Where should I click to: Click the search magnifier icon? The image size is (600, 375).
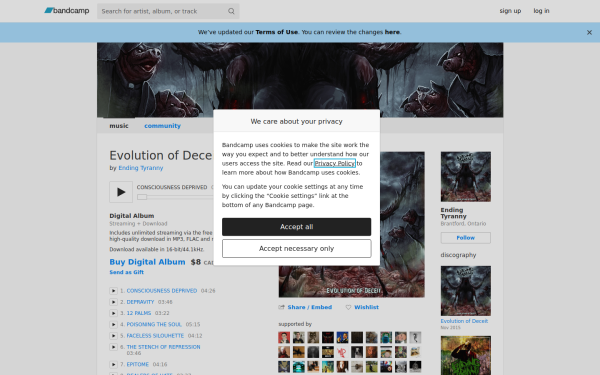pos(231,11)
